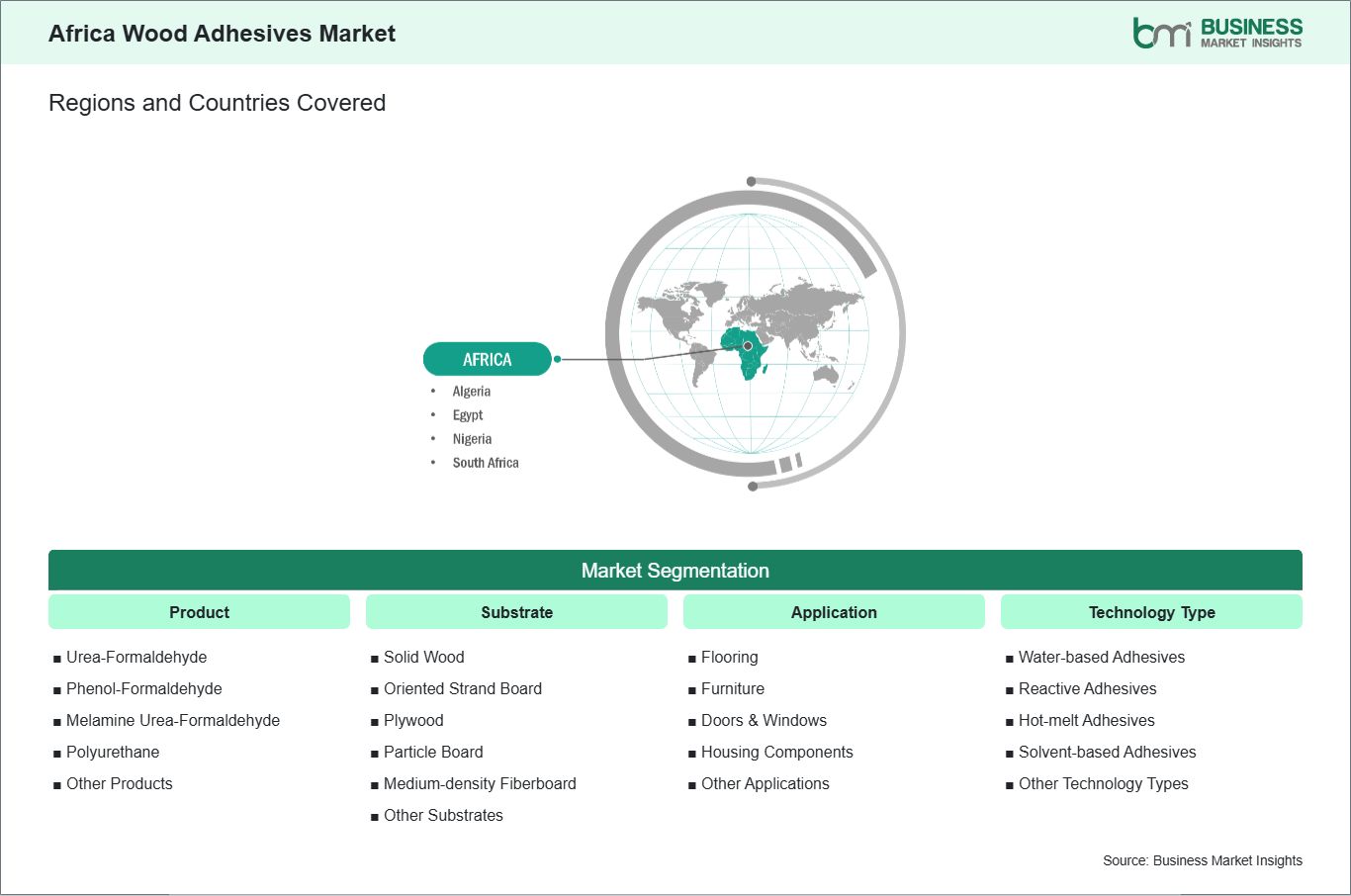Select Other Products item
This screenshot has height=896, width=1351.
coord(120,783)
